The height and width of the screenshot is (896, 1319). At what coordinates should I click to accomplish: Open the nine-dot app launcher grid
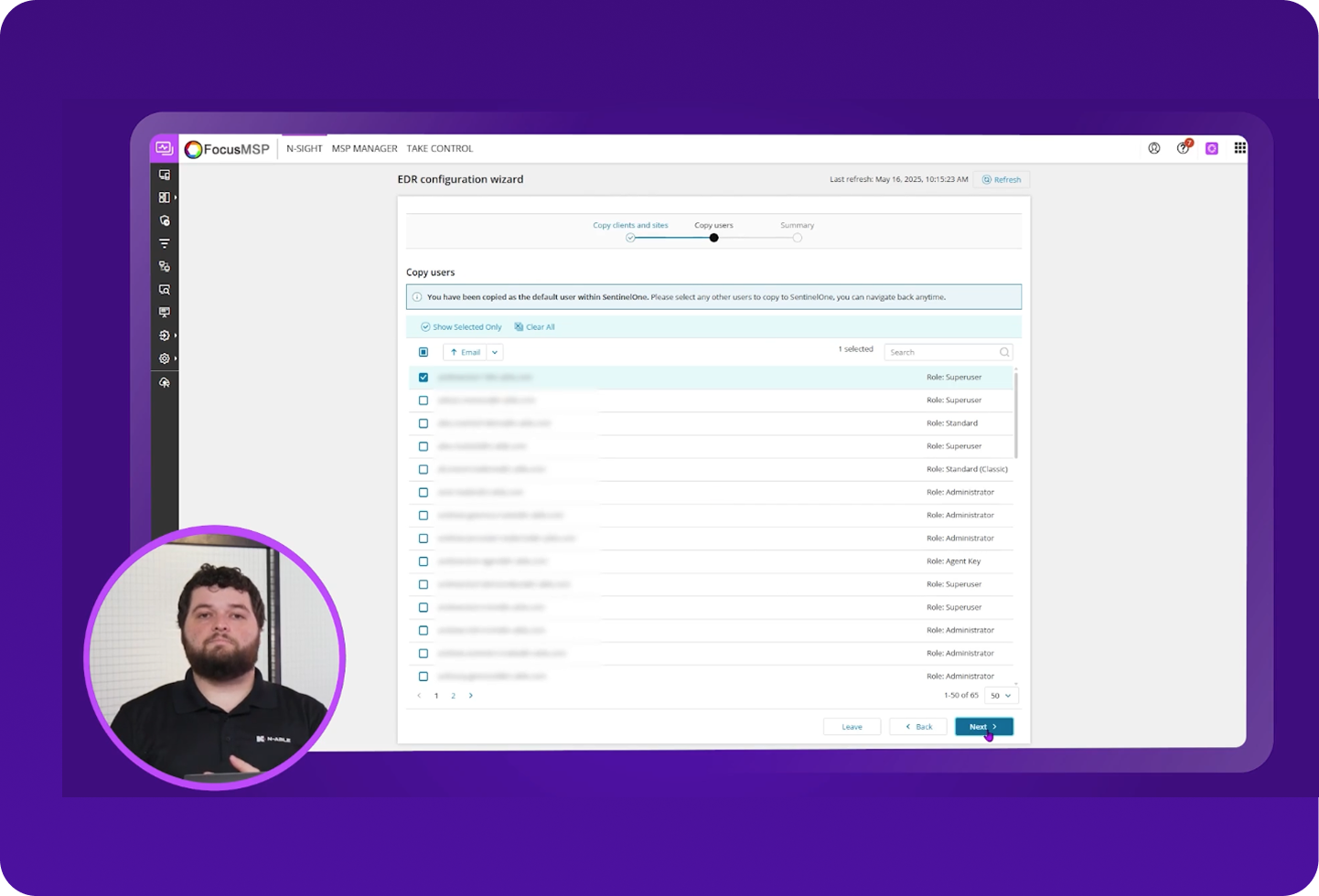1239,148
